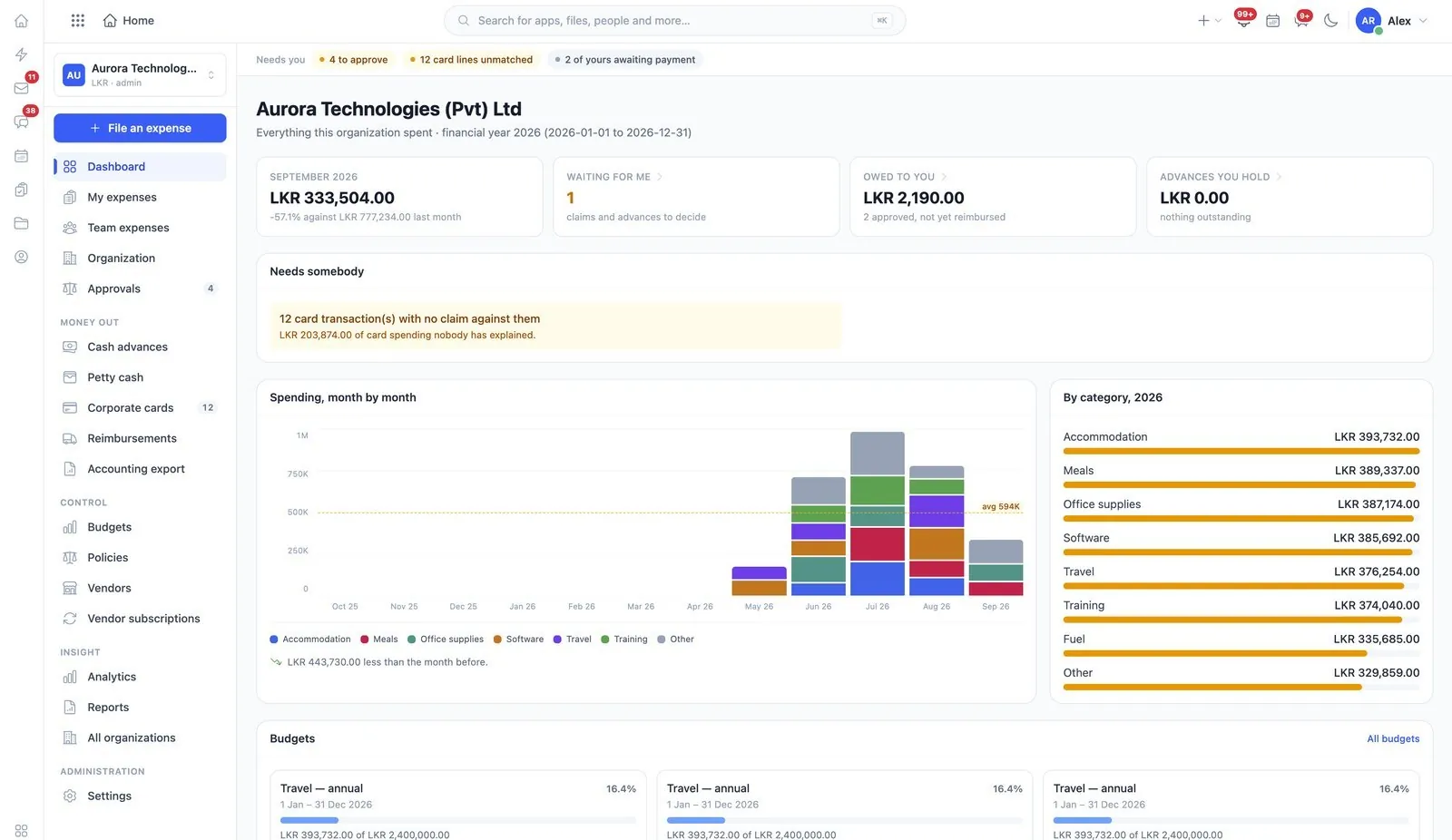The height and width of the screenshot is (840, 1452).
Task: Click the AR user avatar
Action: 1368,20
